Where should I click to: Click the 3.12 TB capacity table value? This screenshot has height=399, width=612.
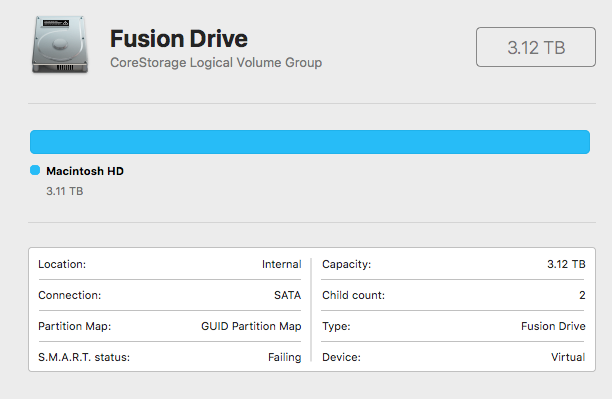566,264
